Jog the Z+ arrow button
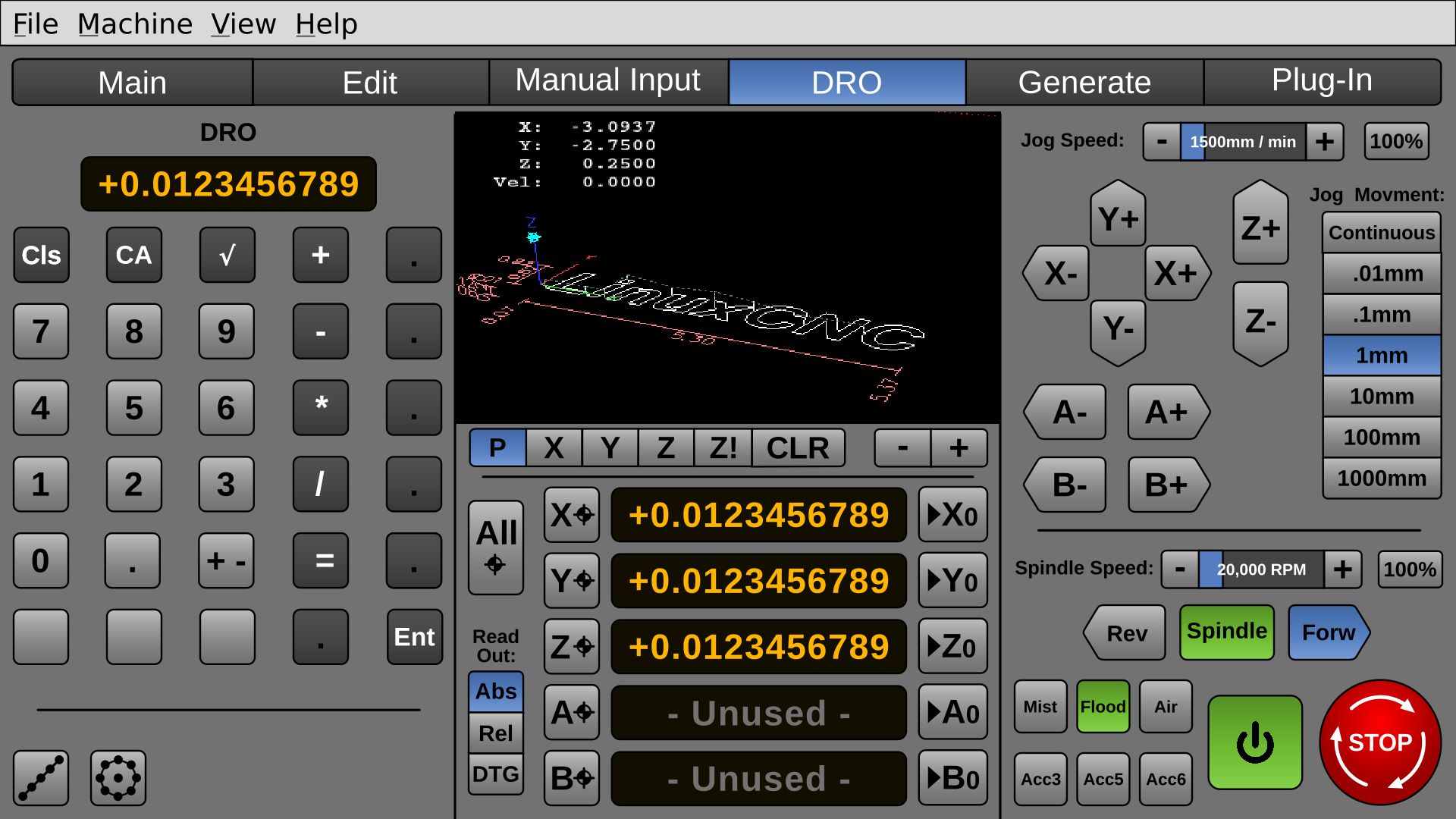The width and height of the screenshot is (1456, 819). click(x=1260, y=223)
